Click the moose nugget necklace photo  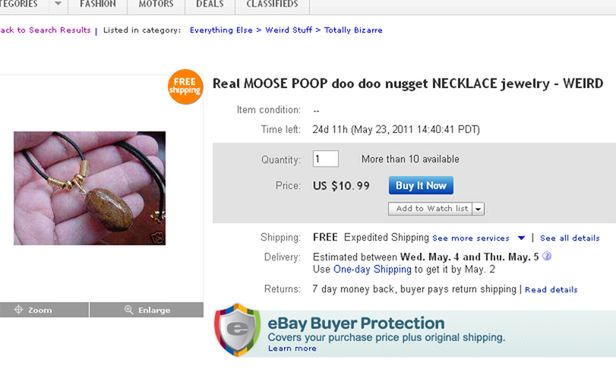(x=90, y=188)
